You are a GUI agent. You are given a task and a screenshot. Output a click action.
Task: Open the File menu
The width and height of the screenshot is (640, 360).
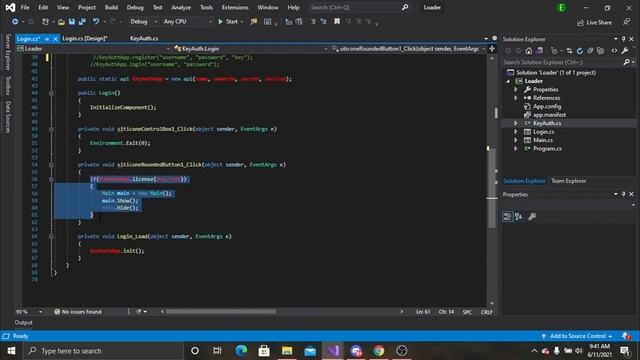tap(25, 7)
